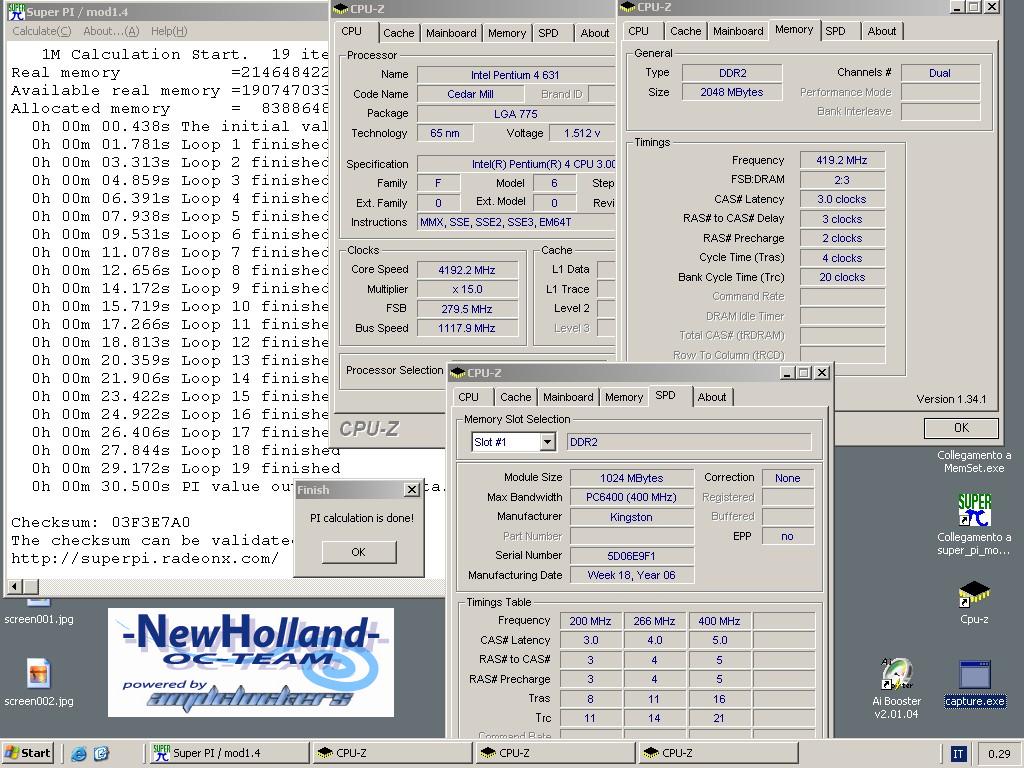Viewport: 1024px width, 768px height.
Task: Click Manufacturing Date Week 18 field
Action: [632, 575]
